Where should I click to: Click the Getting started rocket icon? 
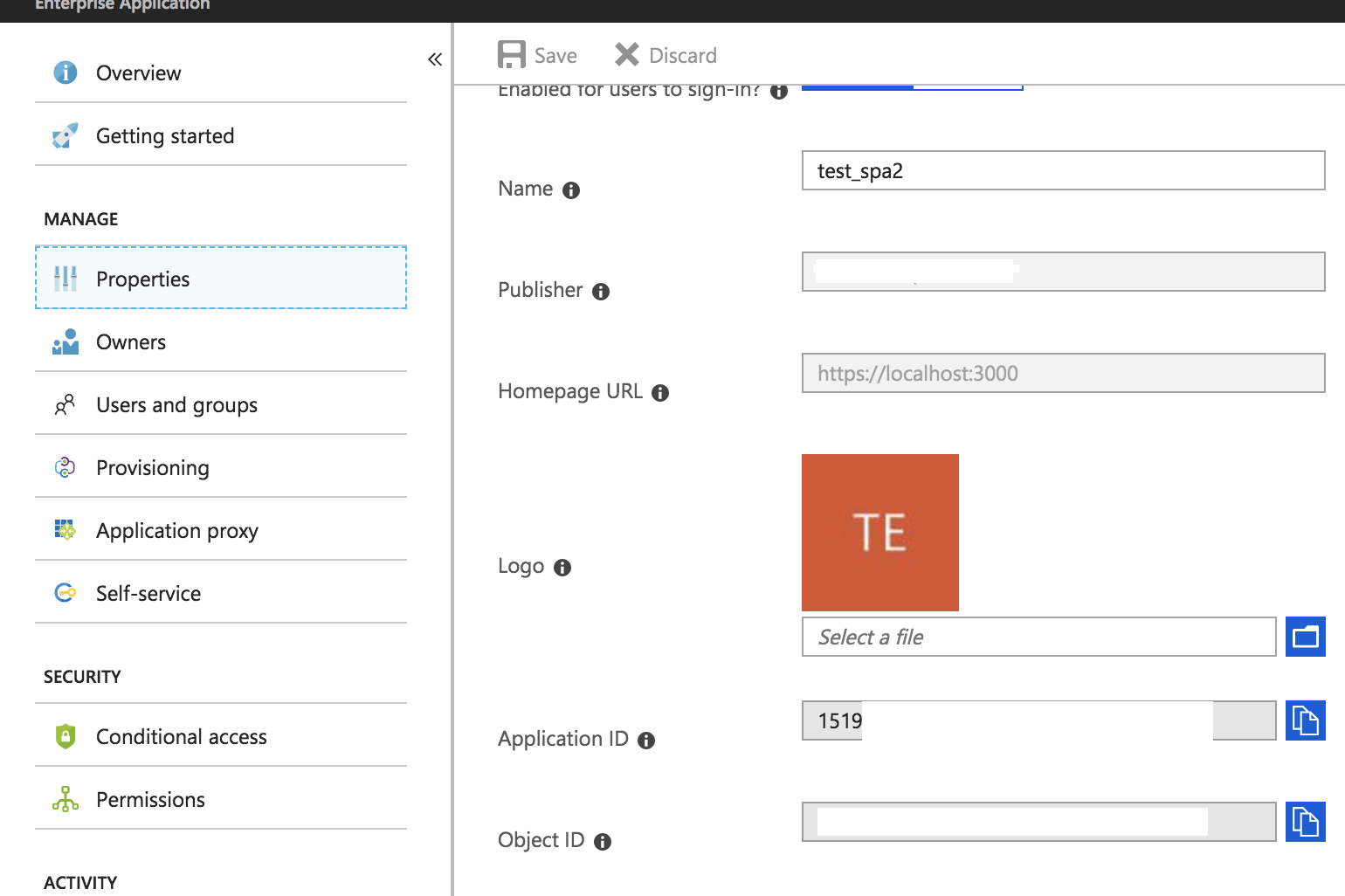click(66, 135)
